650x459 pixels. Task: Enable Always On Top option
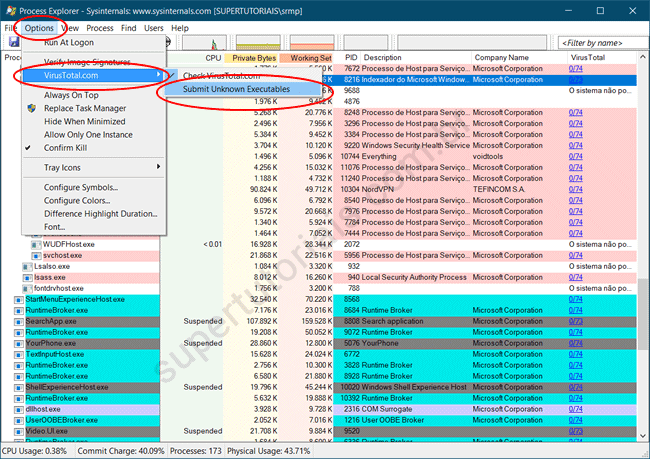(x=70, y=94)
